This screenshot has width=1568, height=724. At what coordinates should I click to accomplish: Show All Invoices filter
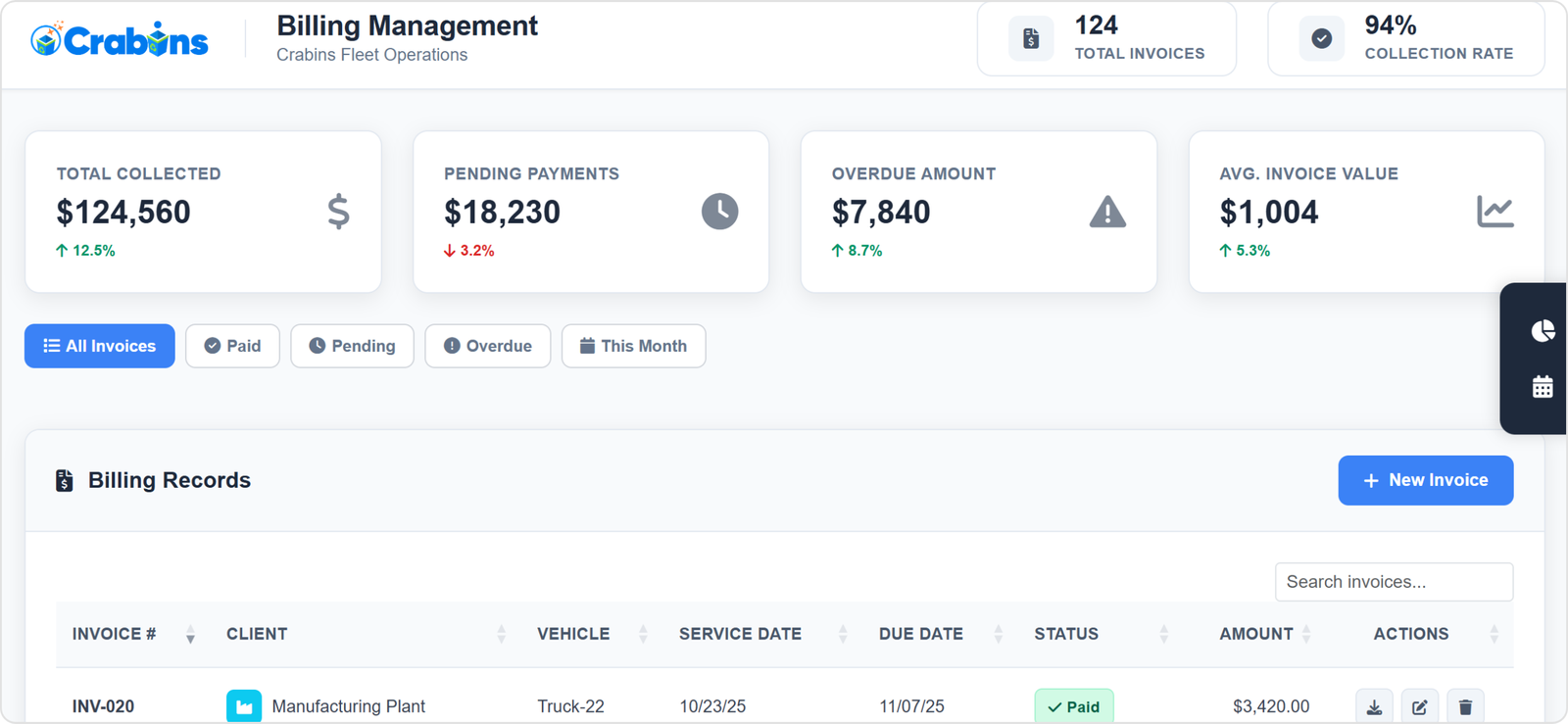click(100, 346)
